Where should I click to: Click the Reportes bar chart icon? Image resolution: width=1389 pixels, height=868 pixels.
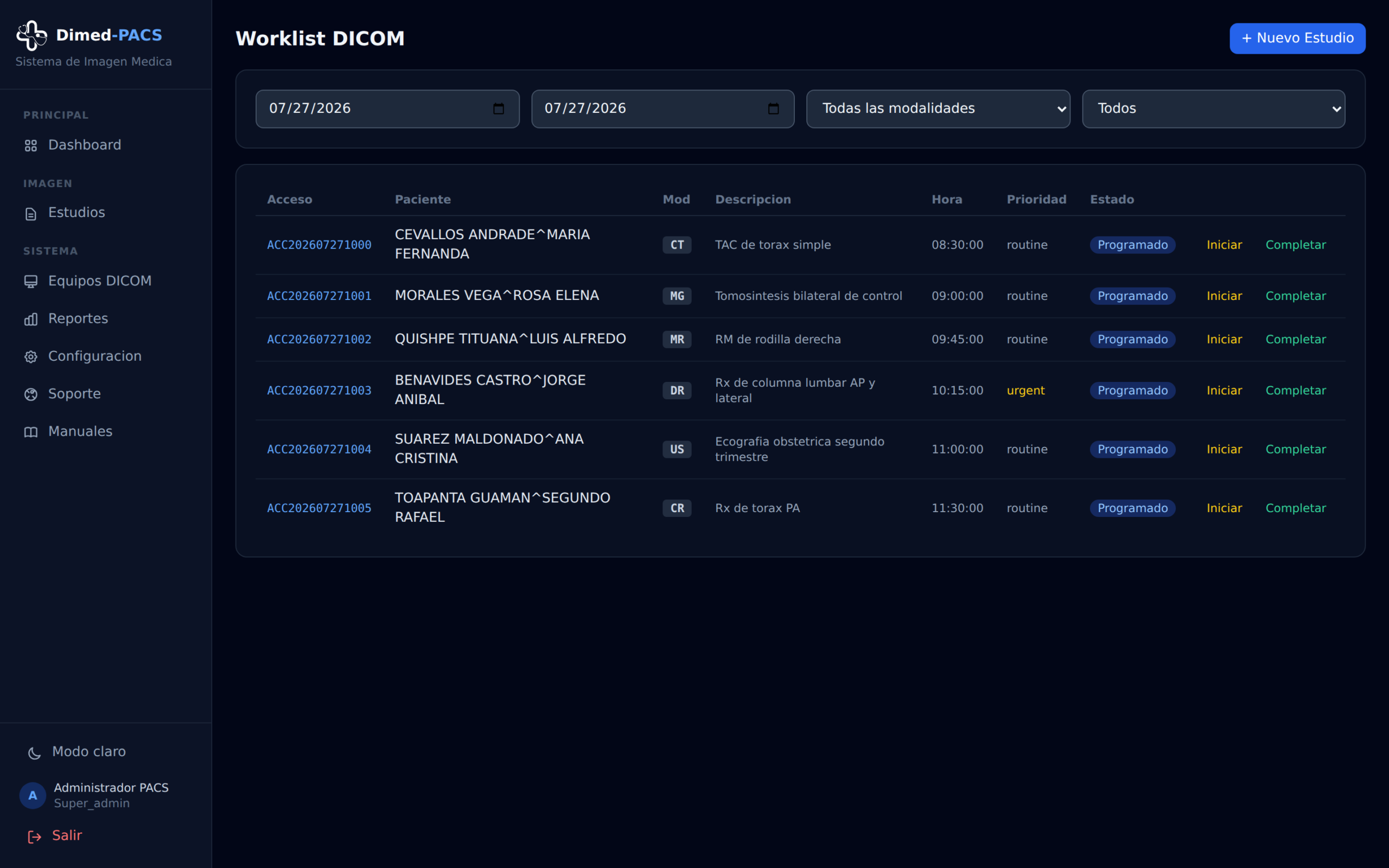coord(31,319)
